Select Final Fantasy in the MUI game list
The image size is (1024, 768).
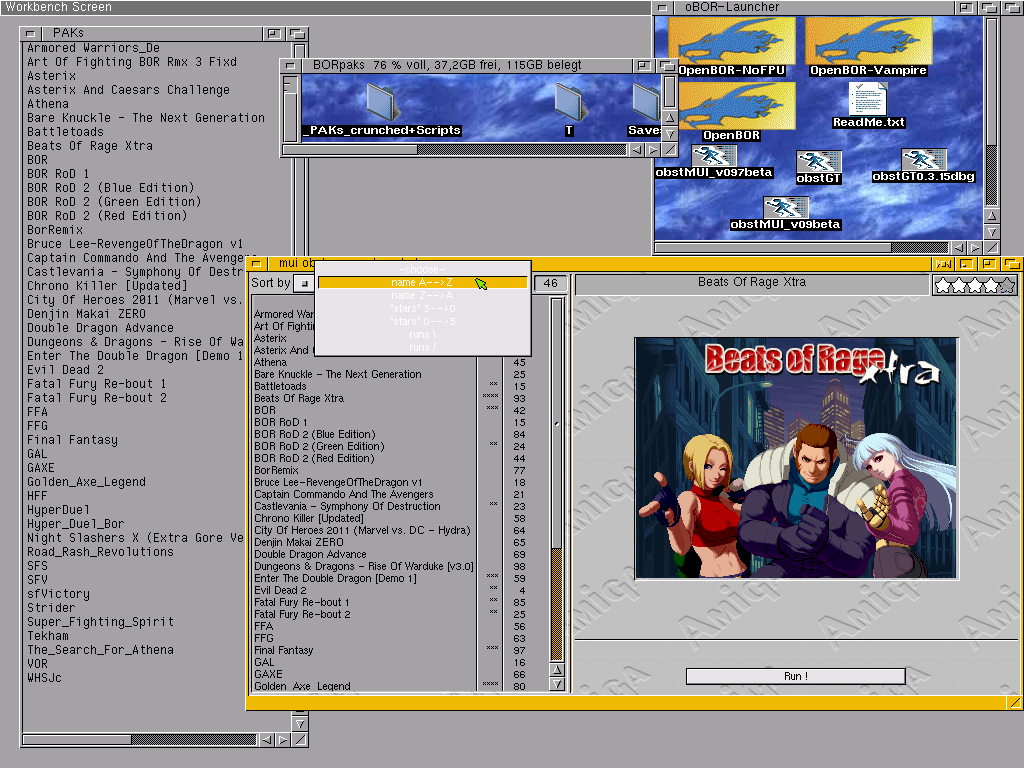283,650
